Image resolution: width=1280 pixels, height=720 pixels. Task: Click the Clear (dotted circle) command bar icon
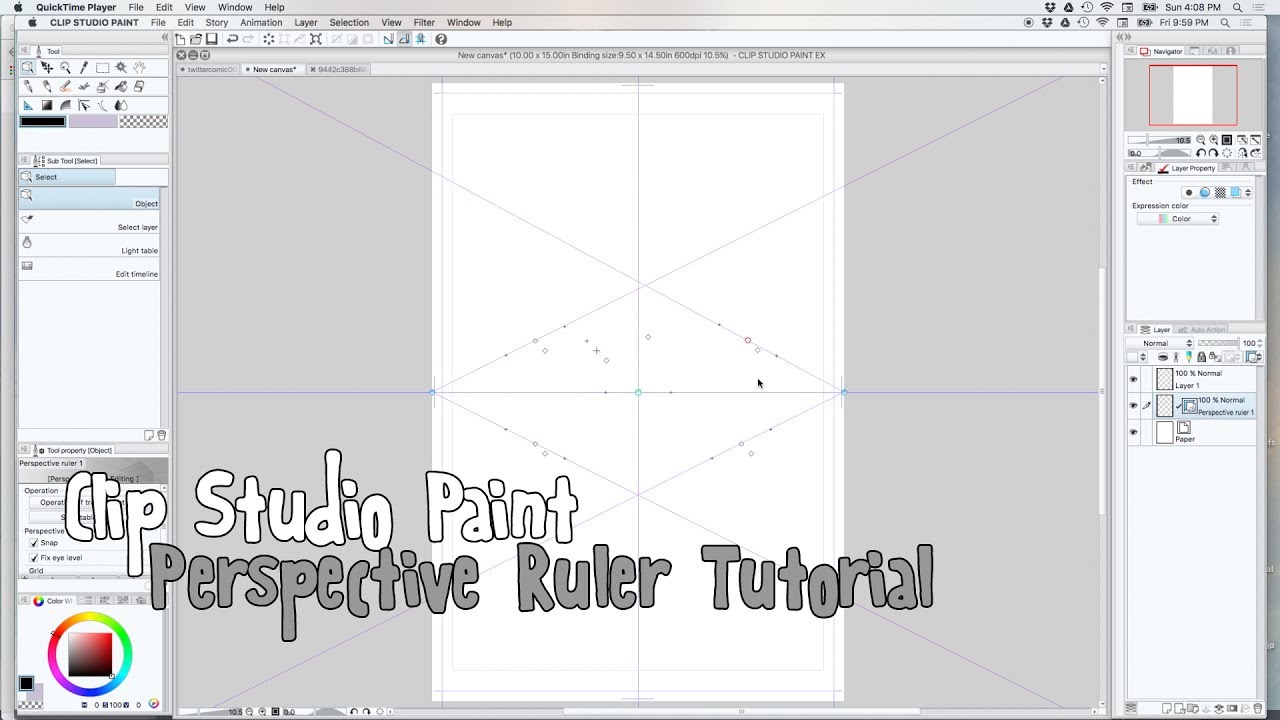[268, 39]
